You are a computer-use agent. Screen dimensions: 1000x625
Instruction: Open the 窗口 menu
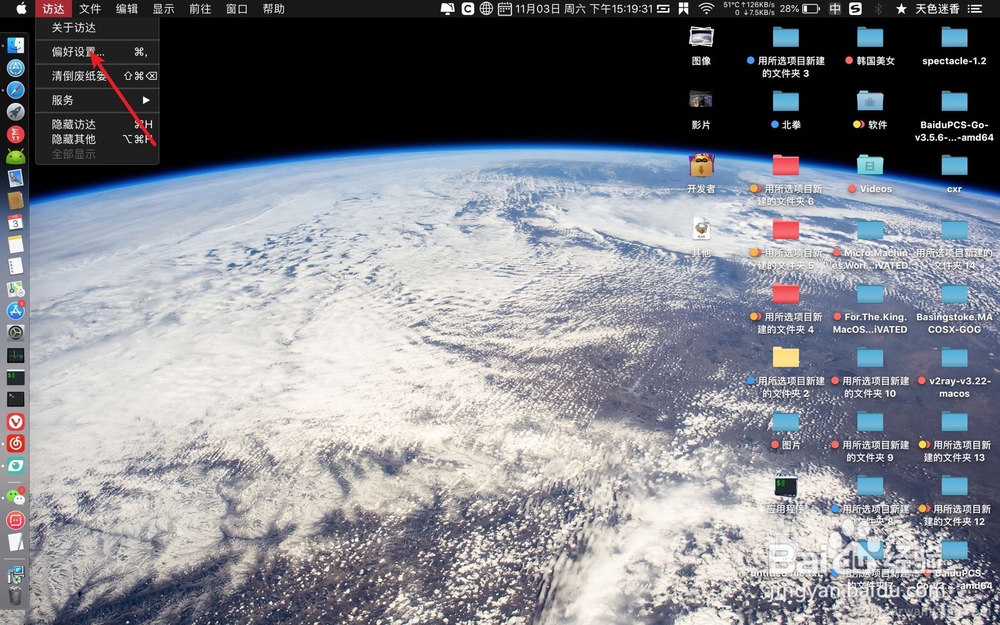(237, 8)
